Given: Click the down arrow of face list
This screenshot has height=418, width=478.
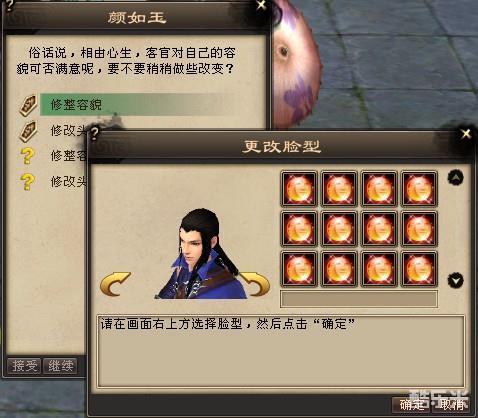Looking at the screenshot, I should 455,280.
